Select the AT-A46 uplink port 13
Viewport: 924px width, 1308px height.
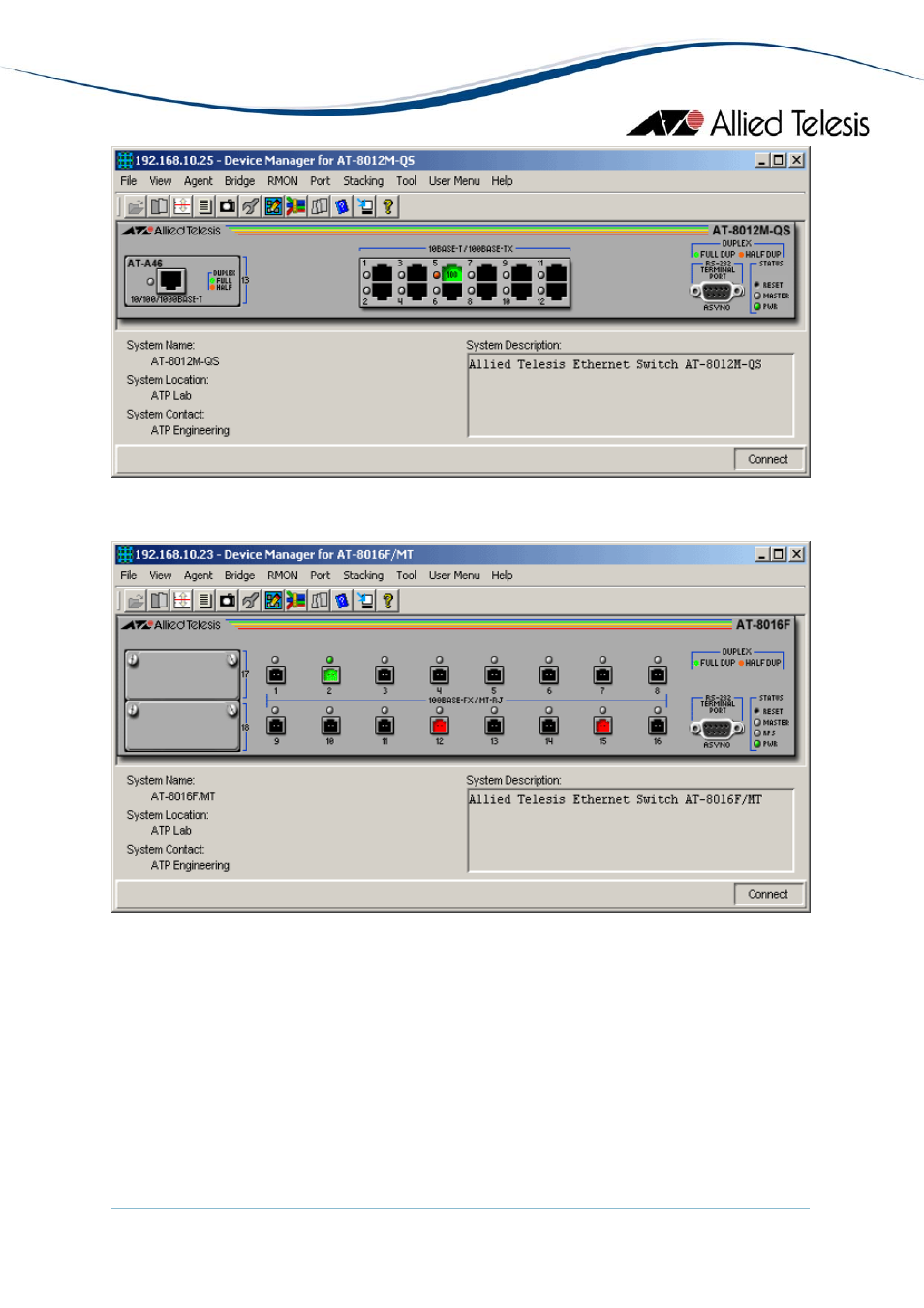click(171, 281)
